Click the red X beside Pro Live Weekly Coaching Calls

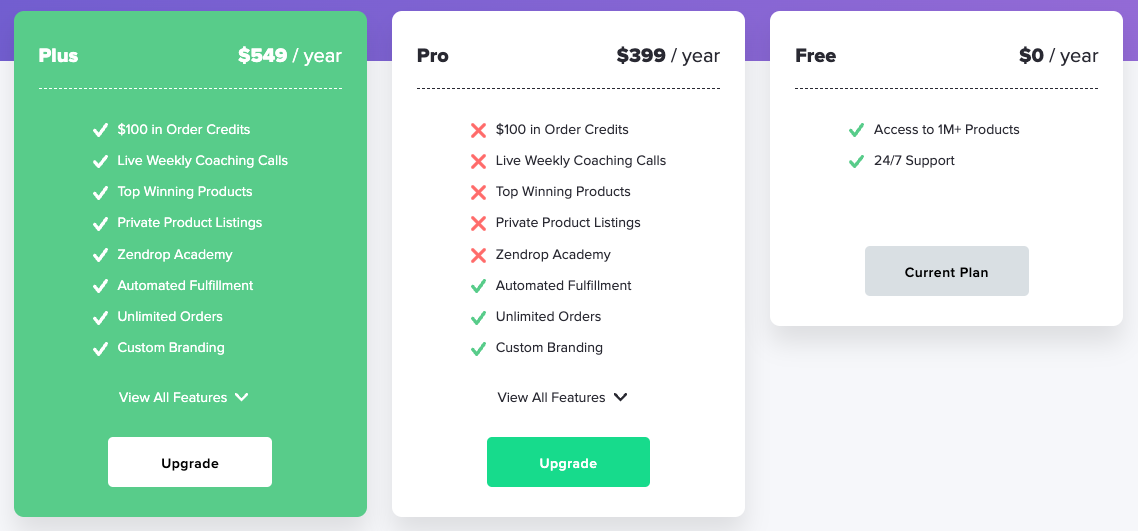(x=478, y=161)
